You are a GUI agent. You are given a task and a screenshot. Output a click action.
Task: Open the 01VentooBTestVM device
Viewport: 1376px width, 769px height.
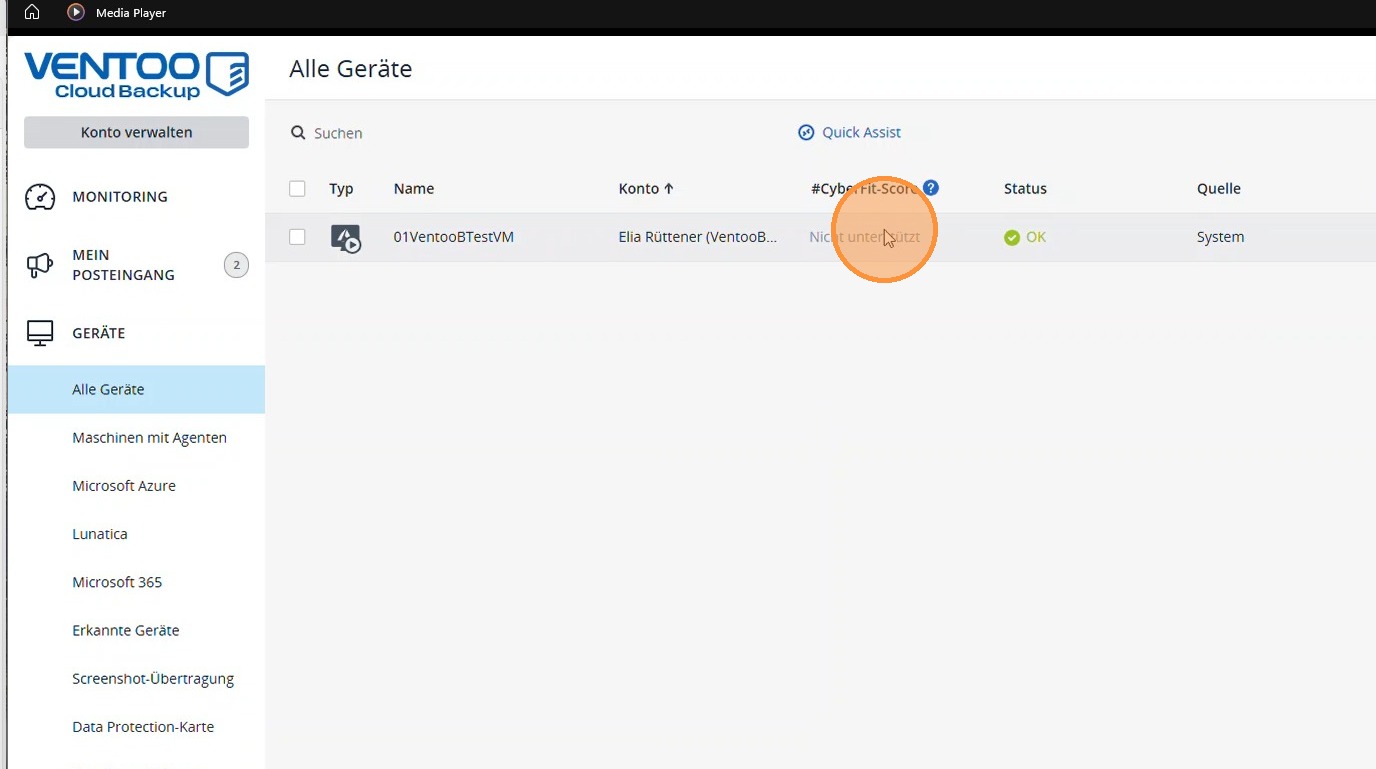click(x=453, y=237)
